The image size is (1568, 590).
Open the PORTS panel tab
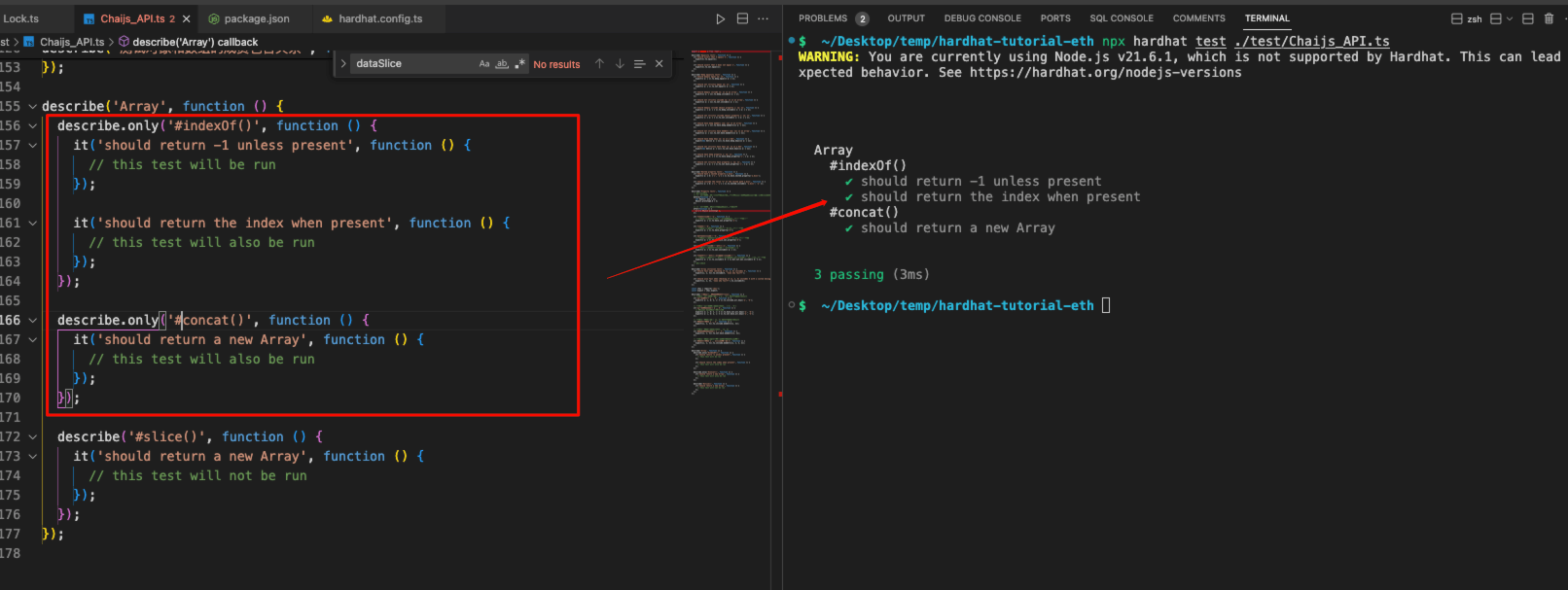1055,18
